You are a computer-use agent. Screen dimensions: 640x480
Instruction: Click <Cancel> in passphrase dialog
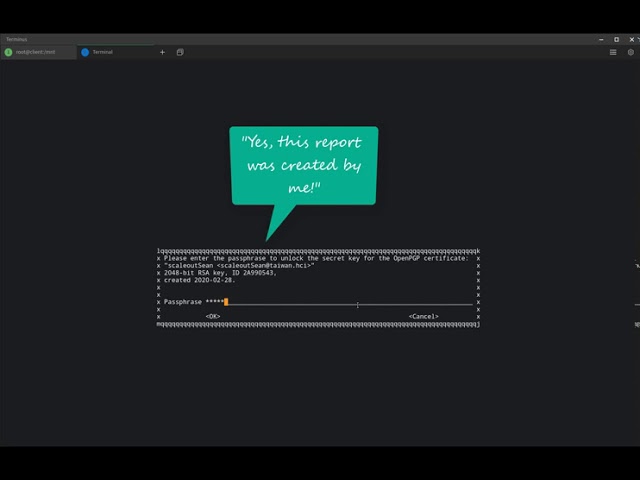point(424,316)
